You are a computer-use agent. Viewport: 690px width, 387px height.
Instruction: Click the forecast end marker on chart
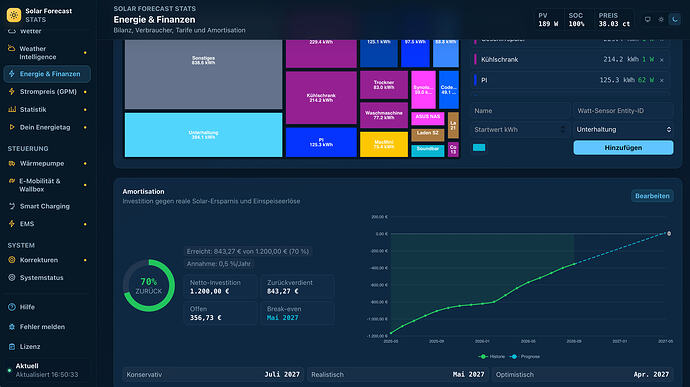669,234
